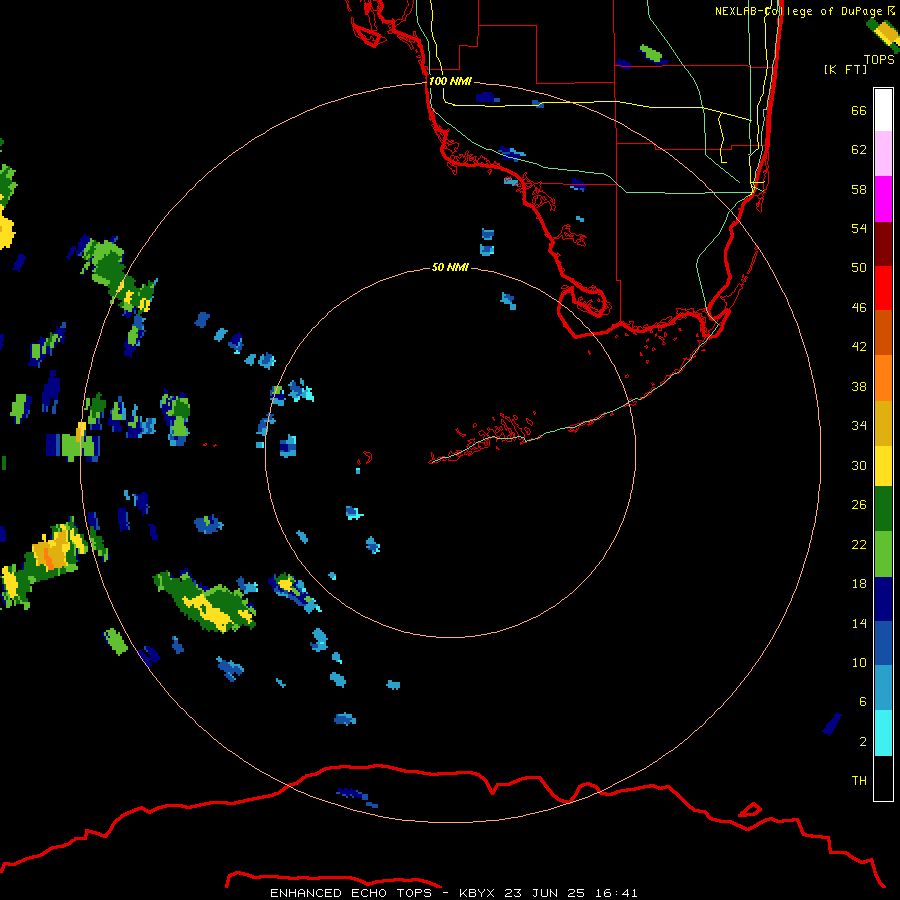Click the "2" legend value
This screenshot has width=900, height=900.
pos(862,742)
